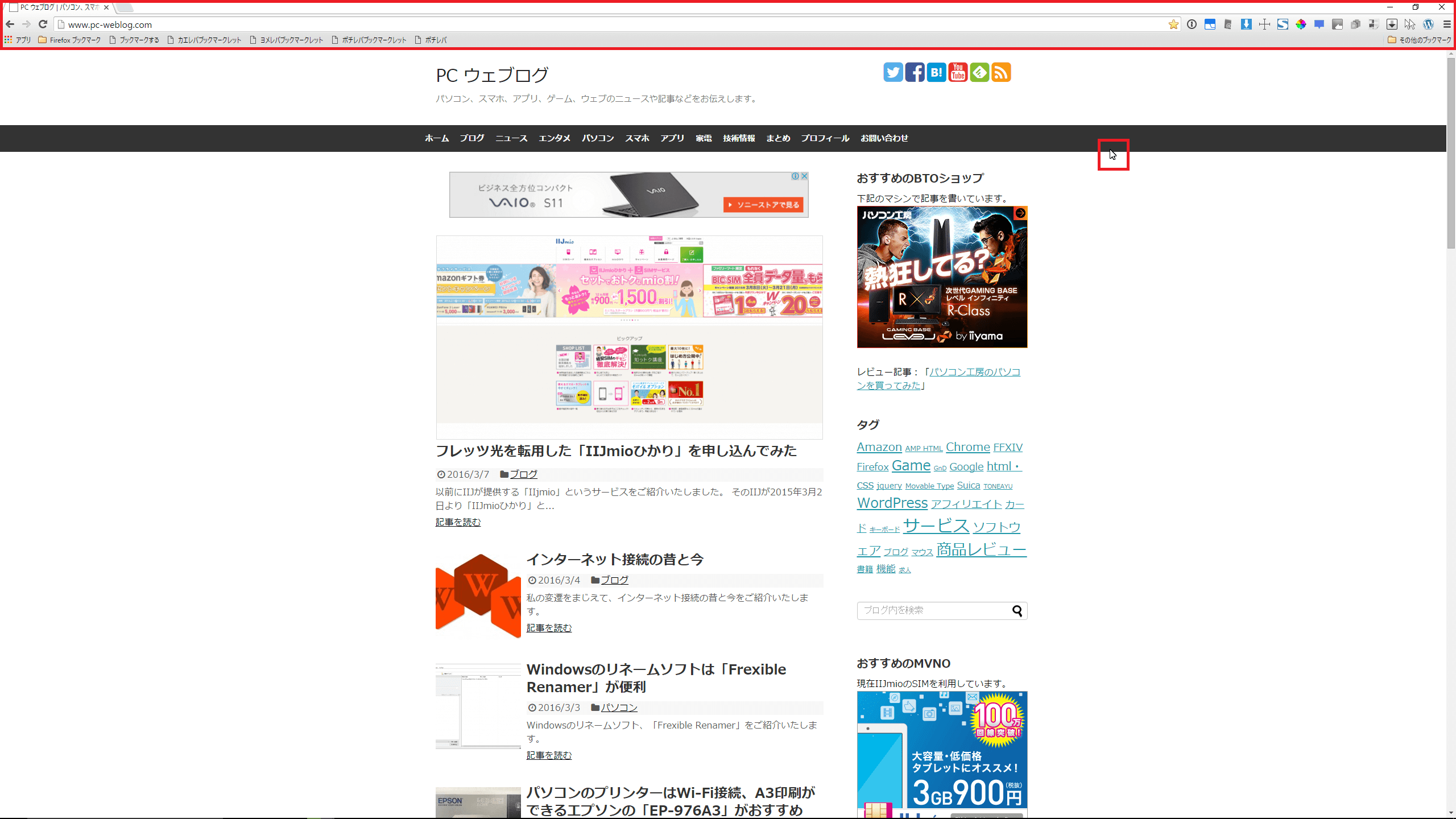Open the パソコン工房 R-Class banner
The width and height of the screenshot is (1456, 819).
942,277
